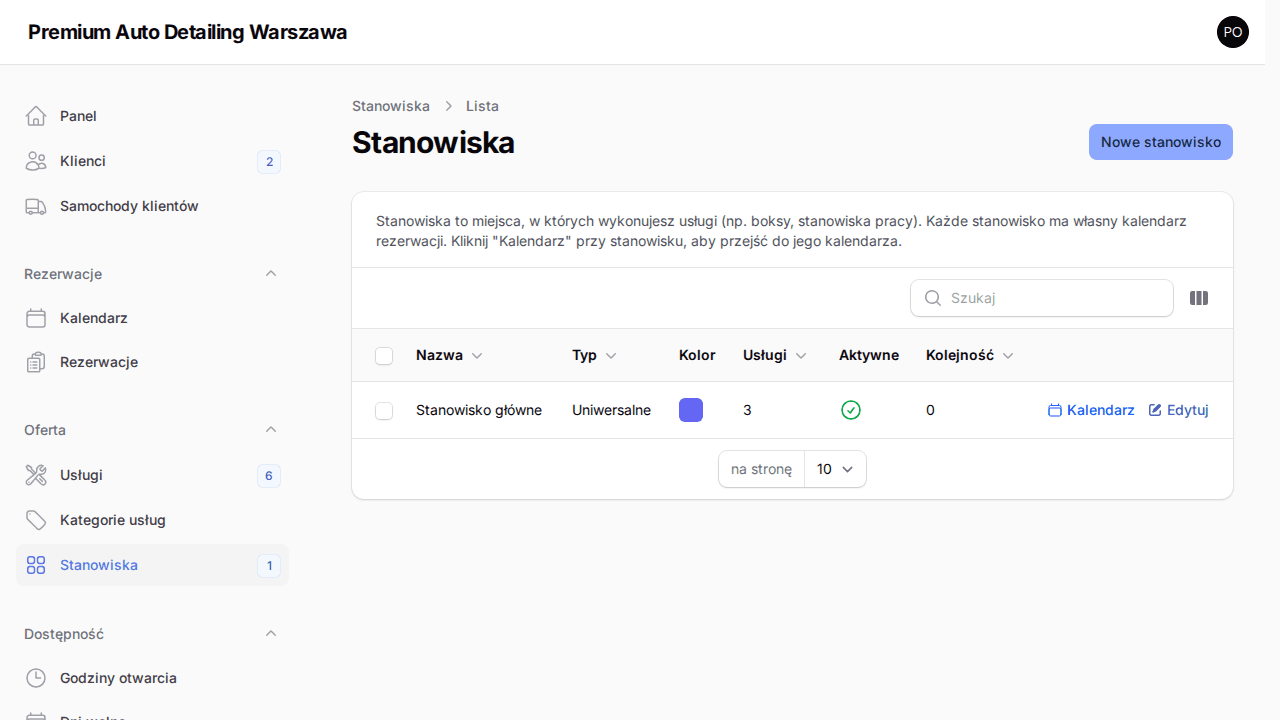
Task: Open the Panel home icon in sidebar
Action: click(x=36, y=115)
